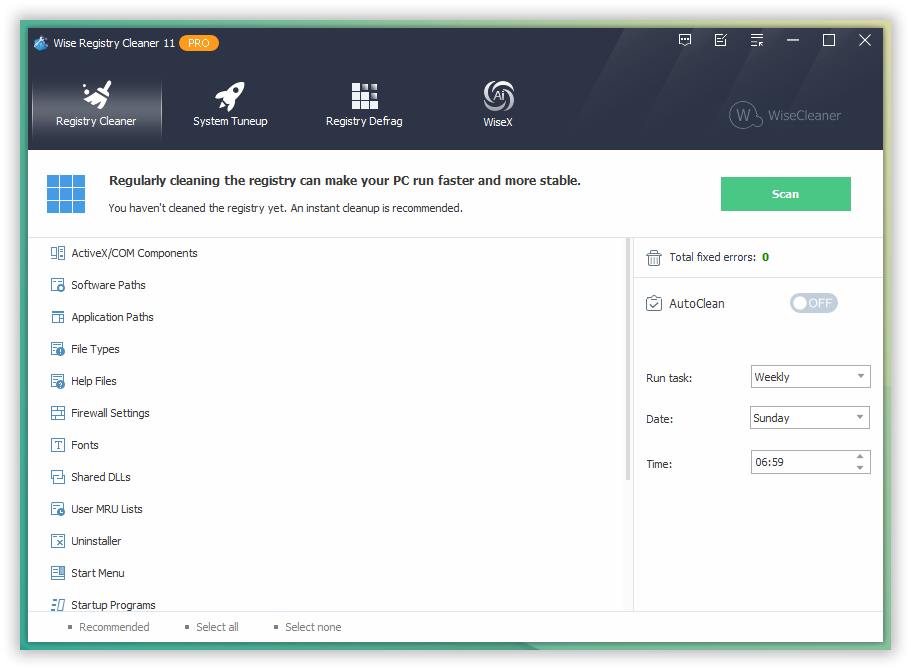Click the Uninstaller icon
The width and height of the screenshot is (911, 670).
click(58, 541)
